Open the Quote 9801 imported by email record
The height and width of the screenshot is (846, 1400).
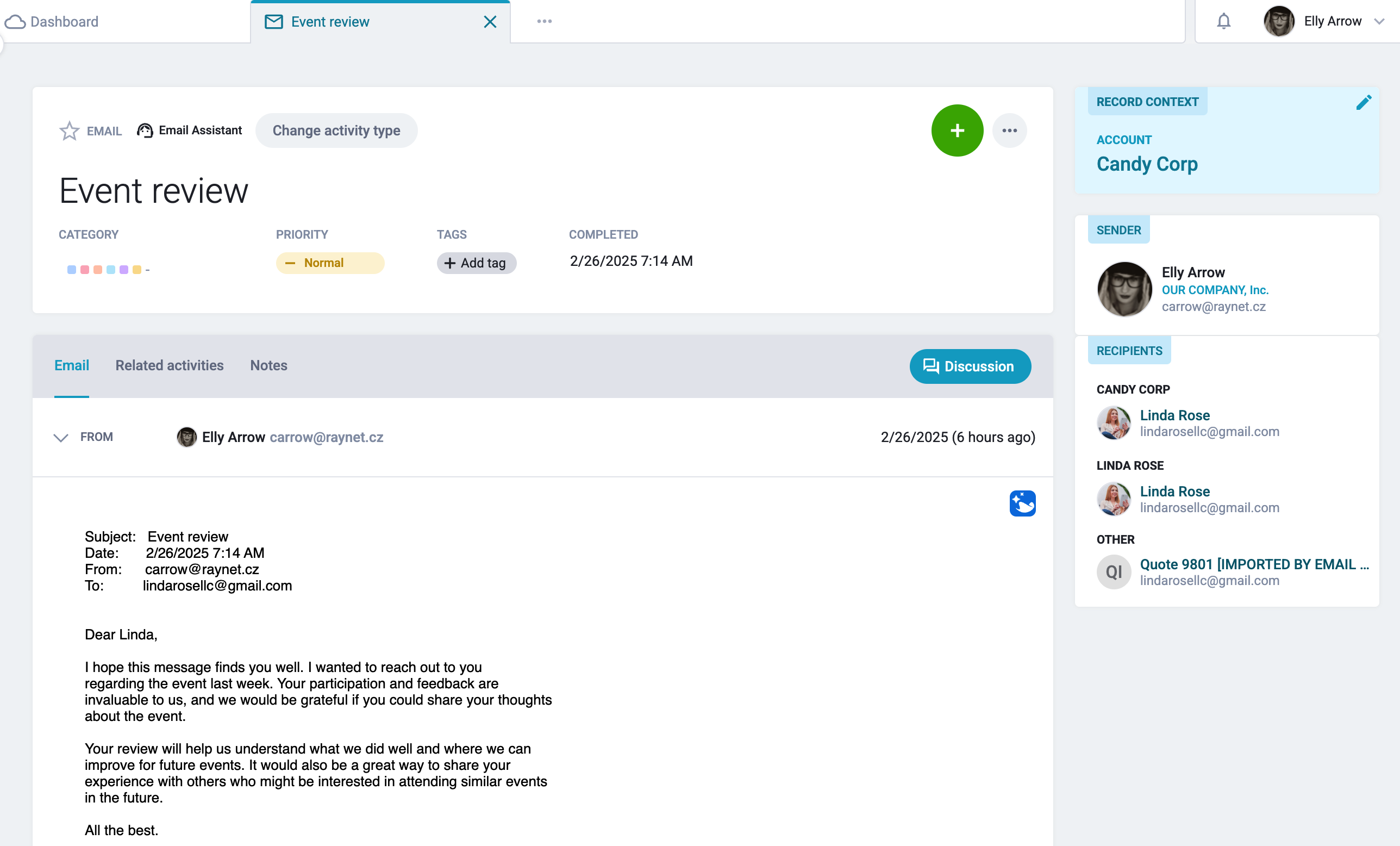[x=1254, y=564]
